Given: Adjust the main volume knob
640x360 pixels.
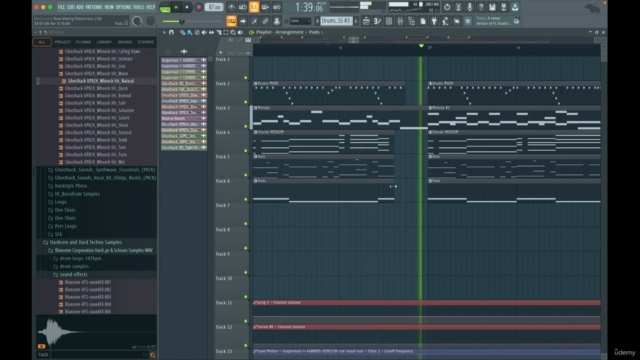Looking at the screenshot, I should [x=137, y=21].
